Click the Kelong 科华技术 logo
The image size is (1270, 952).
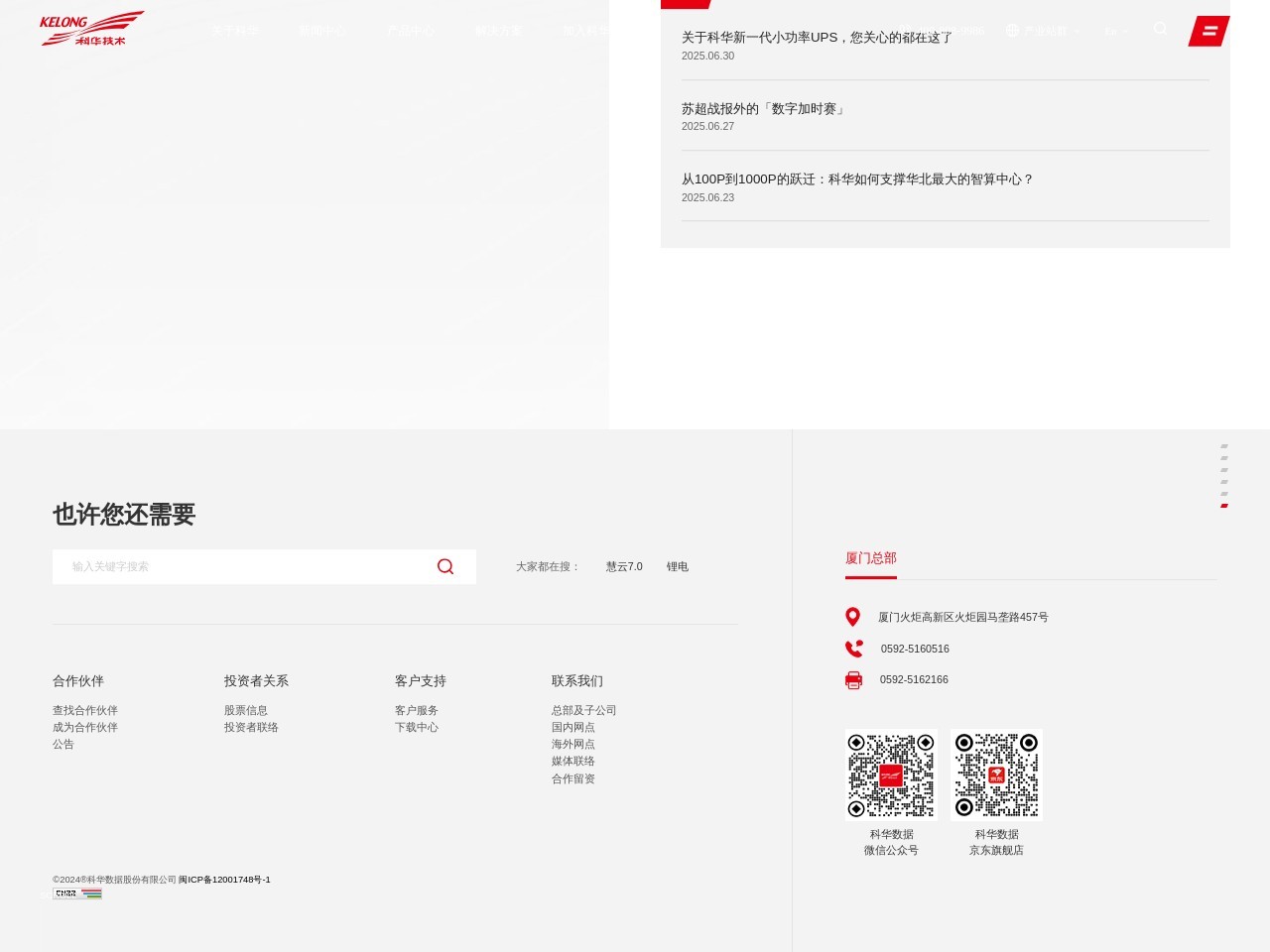91,29
